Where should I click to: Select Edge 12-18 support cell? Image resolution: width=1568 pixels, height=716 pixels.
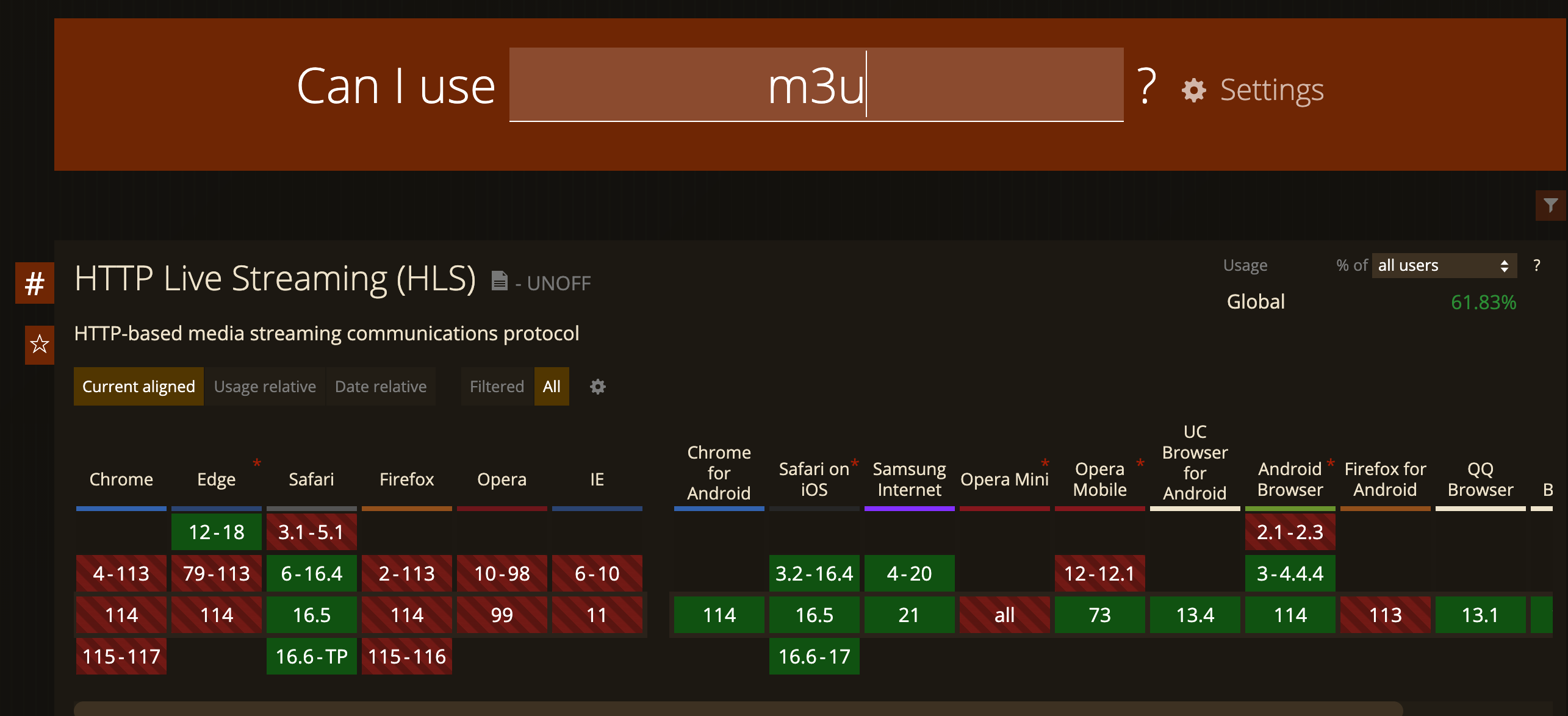click(217, 532)
